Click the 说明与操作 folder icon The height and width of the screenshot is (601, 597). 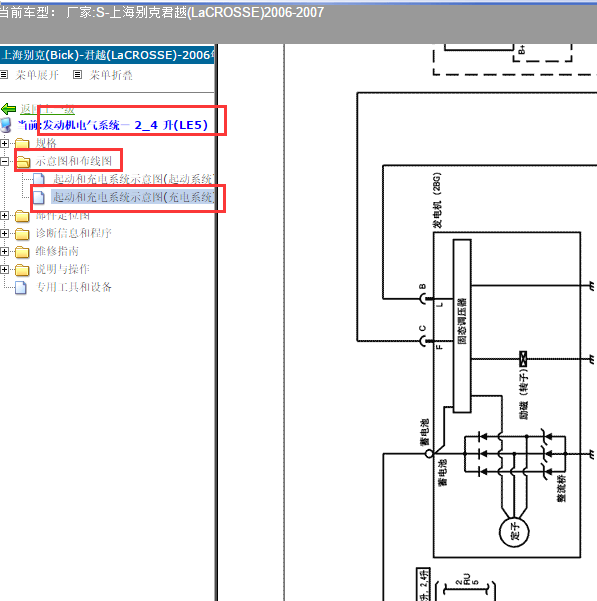point(22,270)
